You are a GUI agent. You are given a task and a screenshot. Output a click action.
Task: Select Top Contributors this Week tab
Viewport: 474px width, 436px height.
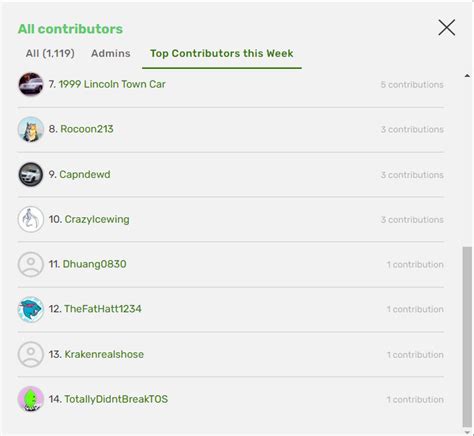click(x=222, y=53)
